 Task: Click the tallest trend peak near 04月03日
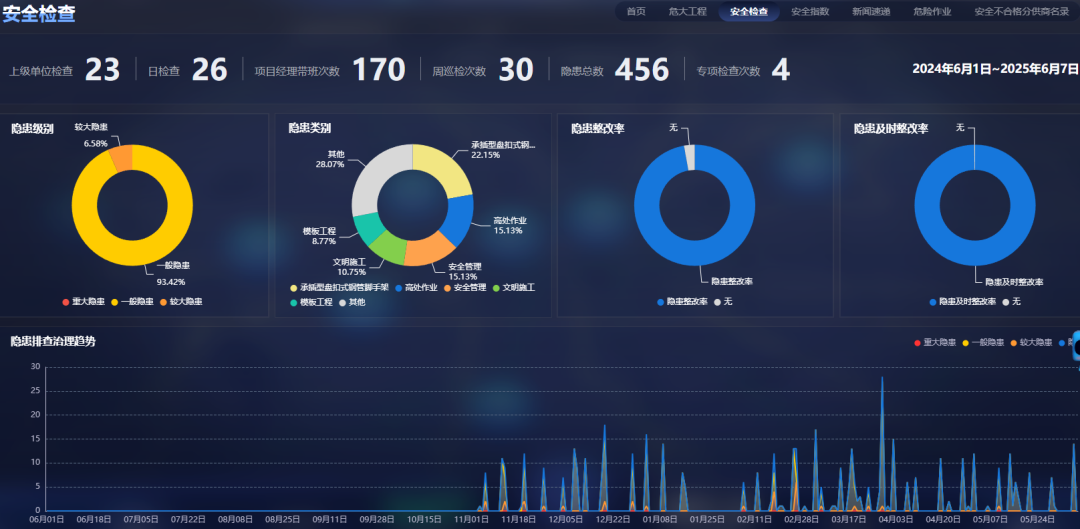point(882,382)
